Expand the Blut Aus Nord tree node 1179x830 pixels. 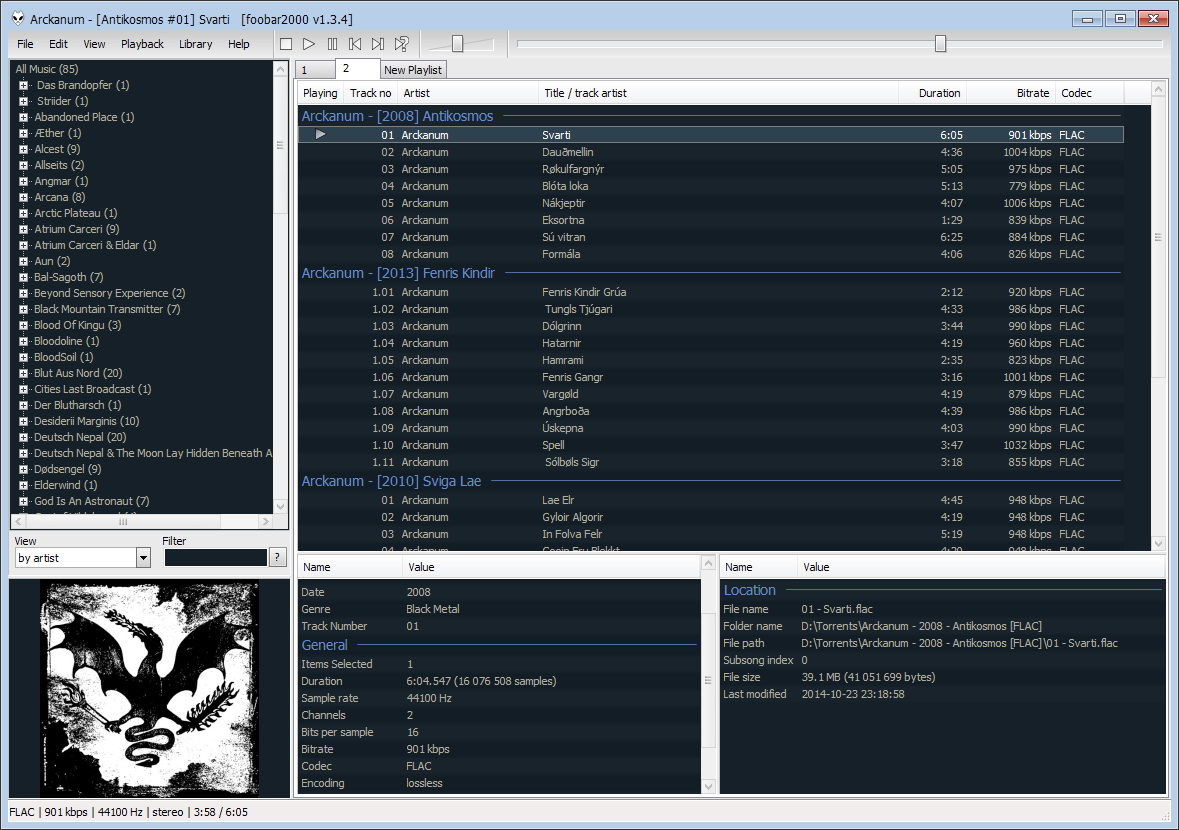click(x=23, y=373)
